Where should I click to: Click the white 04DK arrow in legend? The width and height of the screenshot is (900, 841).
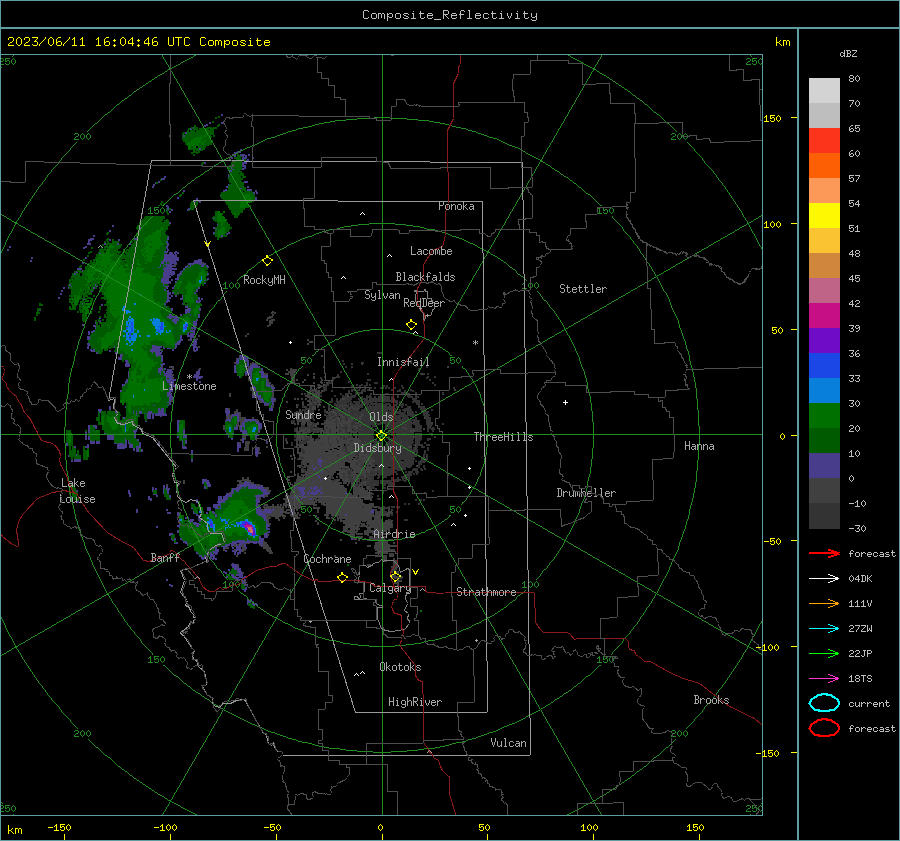824,578
